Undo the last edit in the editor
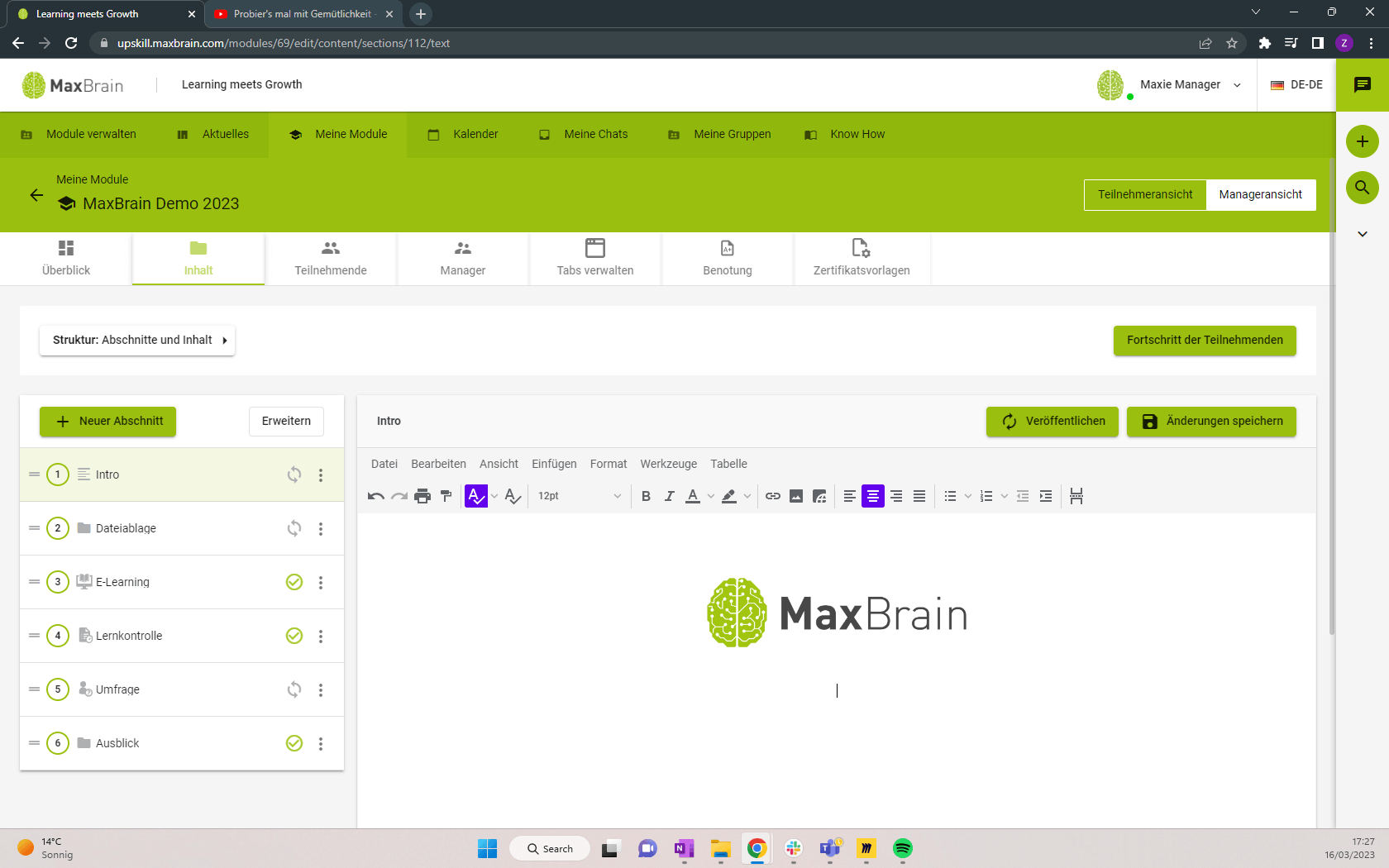Screen dimensions: 1389x868 pyautogui.click(x=376, y=496)
